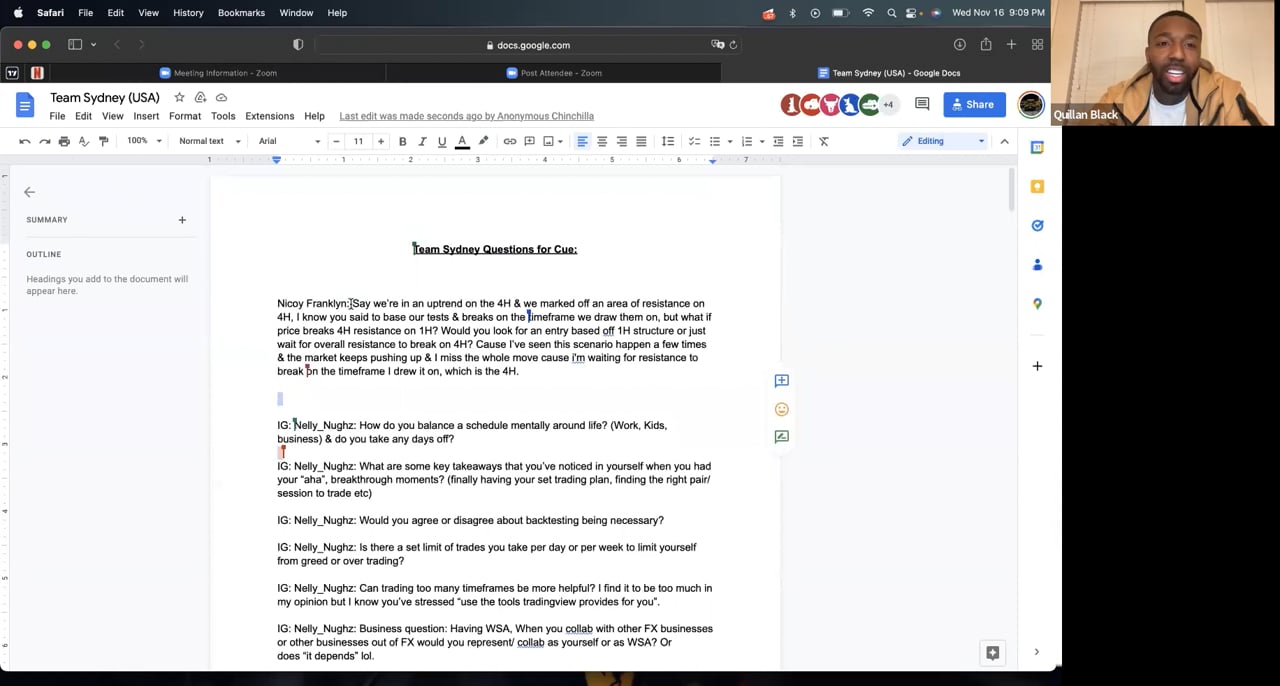Open the Help menu in Google Docs
This screenshot has width=1280, height=686.
point(314,116)
